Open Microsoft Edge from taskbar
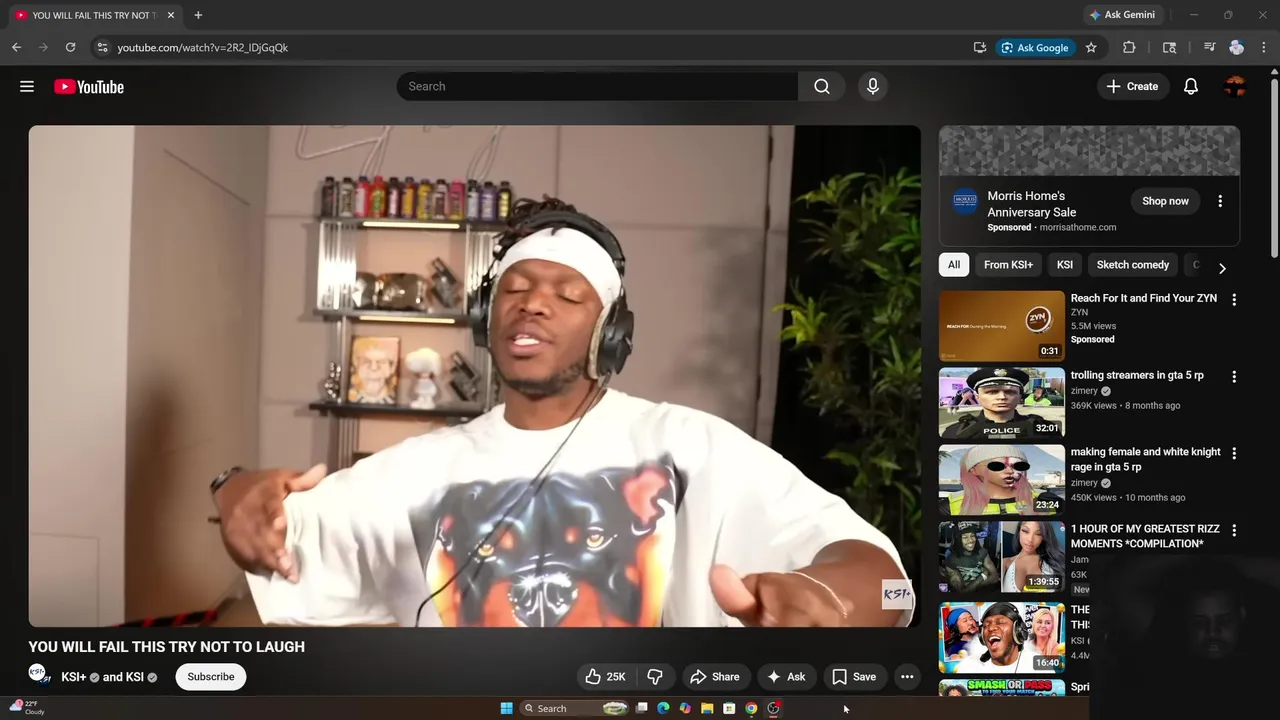 [x=663, y=708]
